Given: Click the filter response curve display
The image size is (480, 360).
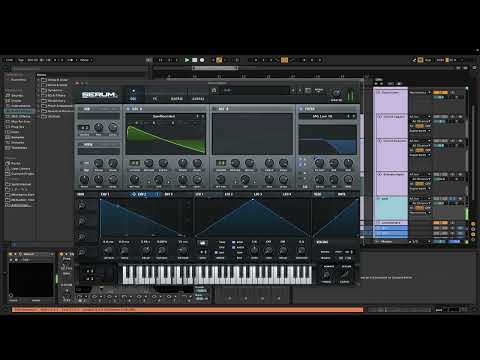Looking at the screenshot, I should tap(328, 140).
